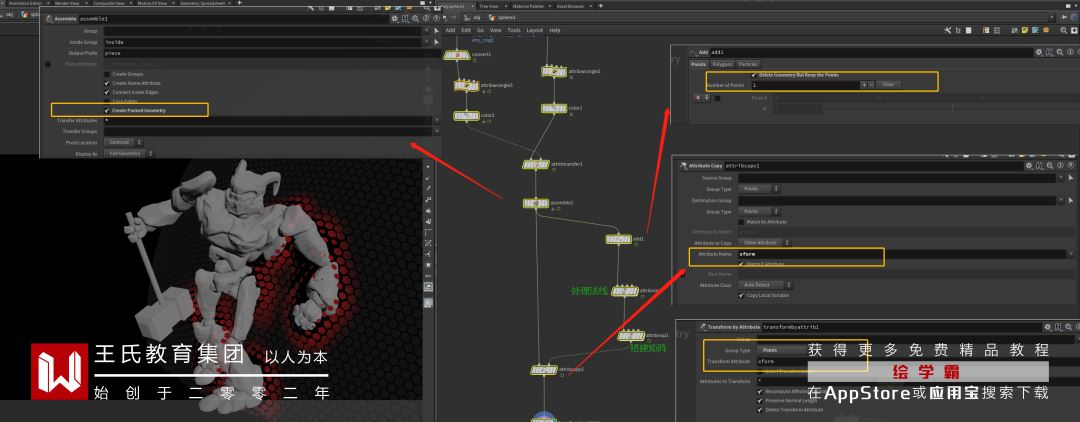Click plus button beside Number of Points
This screenshot has height=422, width=1080.
tap(864, 85)
